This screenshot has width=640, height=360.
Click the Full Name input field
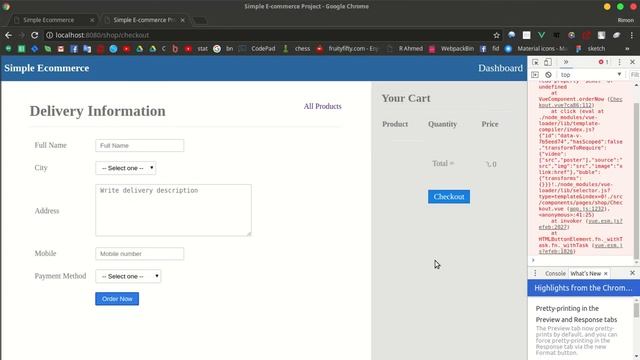(140, 145)
